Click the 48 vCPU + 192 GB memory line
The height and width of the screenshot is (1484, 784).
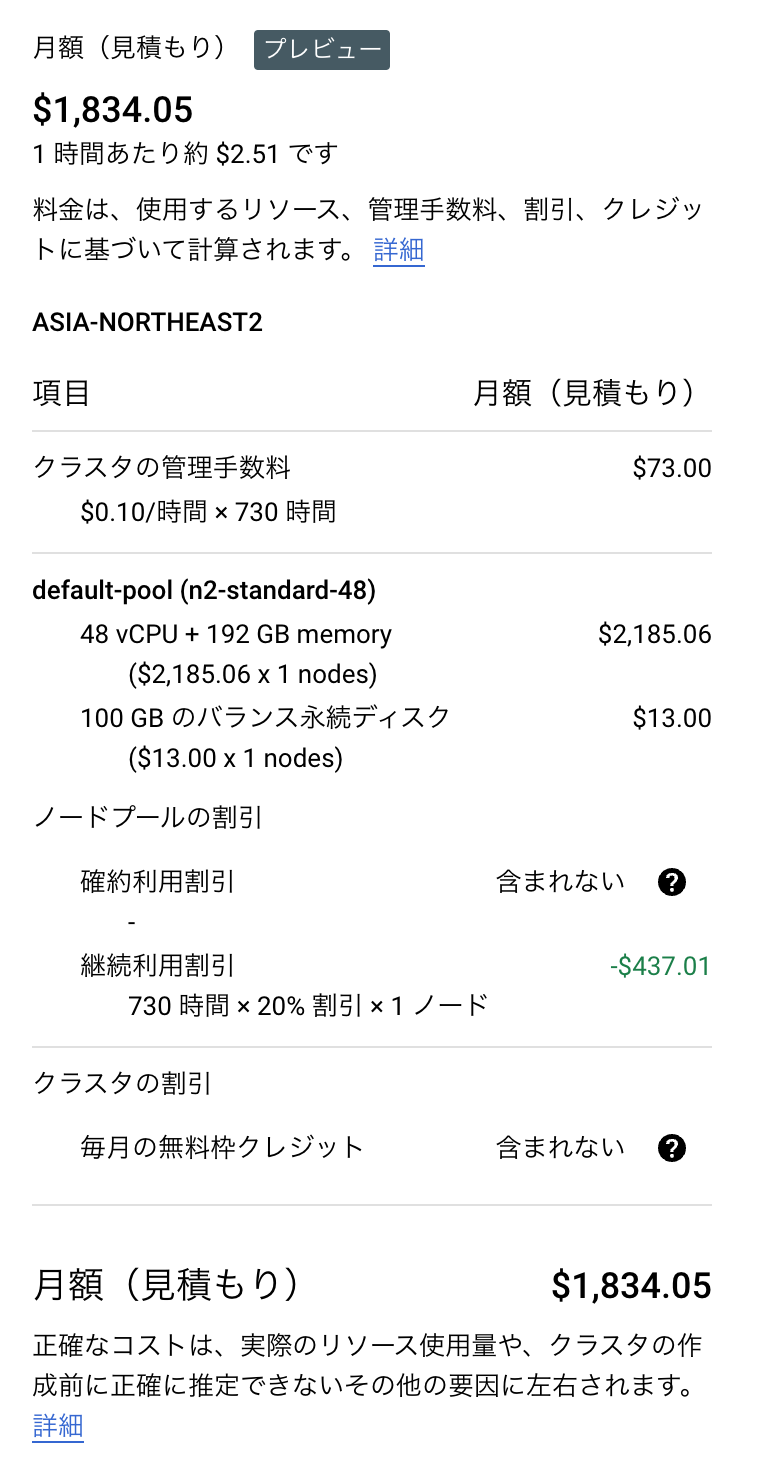click(x=236, y=634)
